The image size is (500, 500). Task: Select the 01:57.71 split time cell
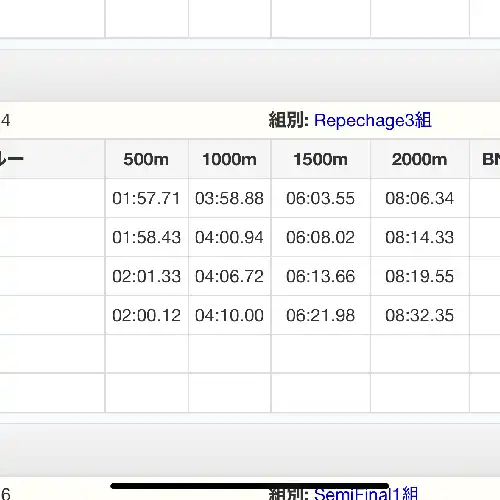pyautogui.click(x=146, y=198)
